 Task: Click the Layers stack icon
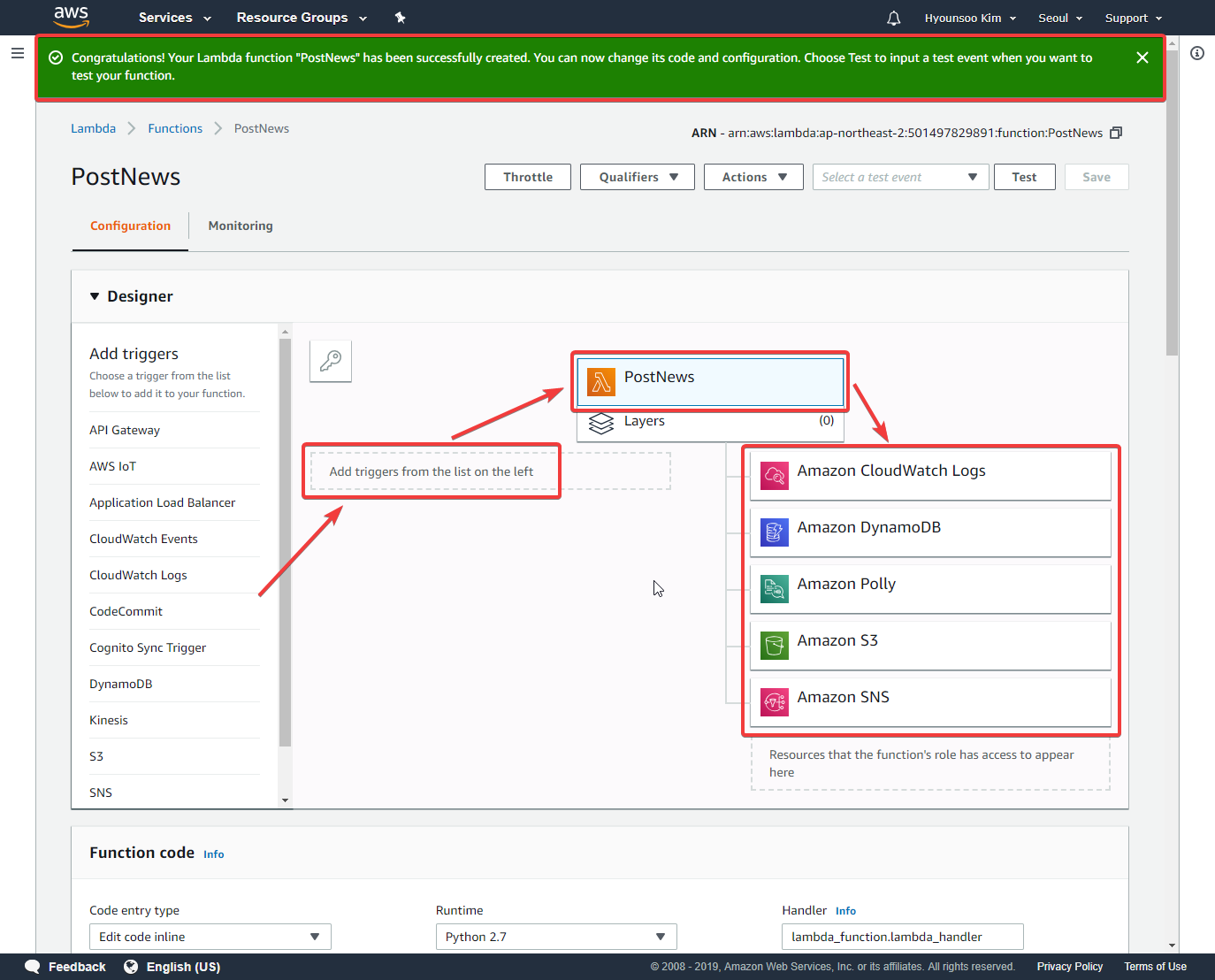click(601, 424)
